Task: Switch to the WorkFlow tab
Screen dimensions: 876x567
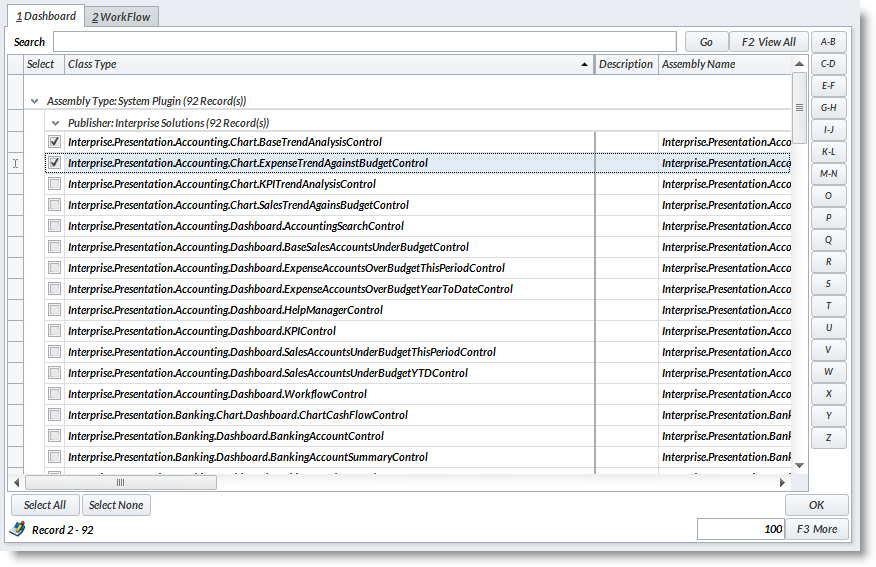Action: (120, 17)
